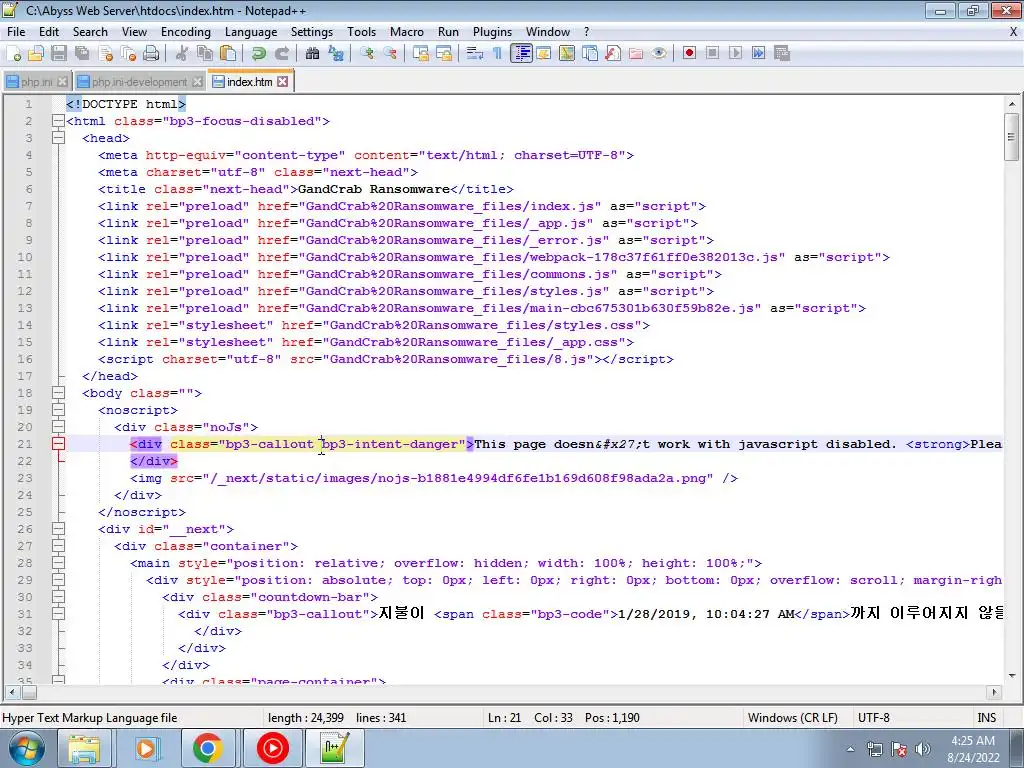Close the current document via the toolbar Close icon

tap(106, 54)
